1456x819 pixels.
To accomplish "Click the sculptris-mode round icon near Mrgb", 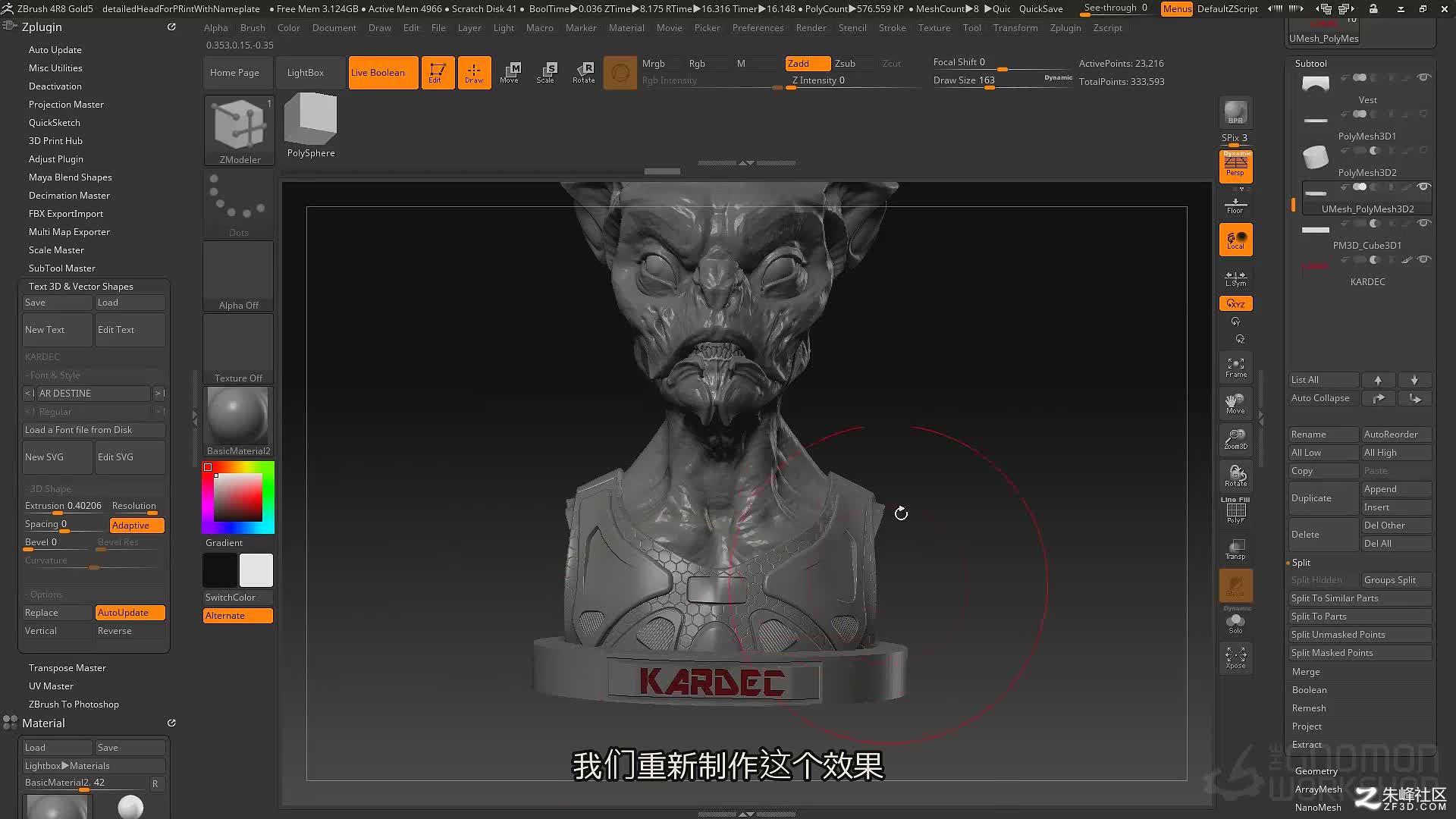I will (x=620, y=73).
